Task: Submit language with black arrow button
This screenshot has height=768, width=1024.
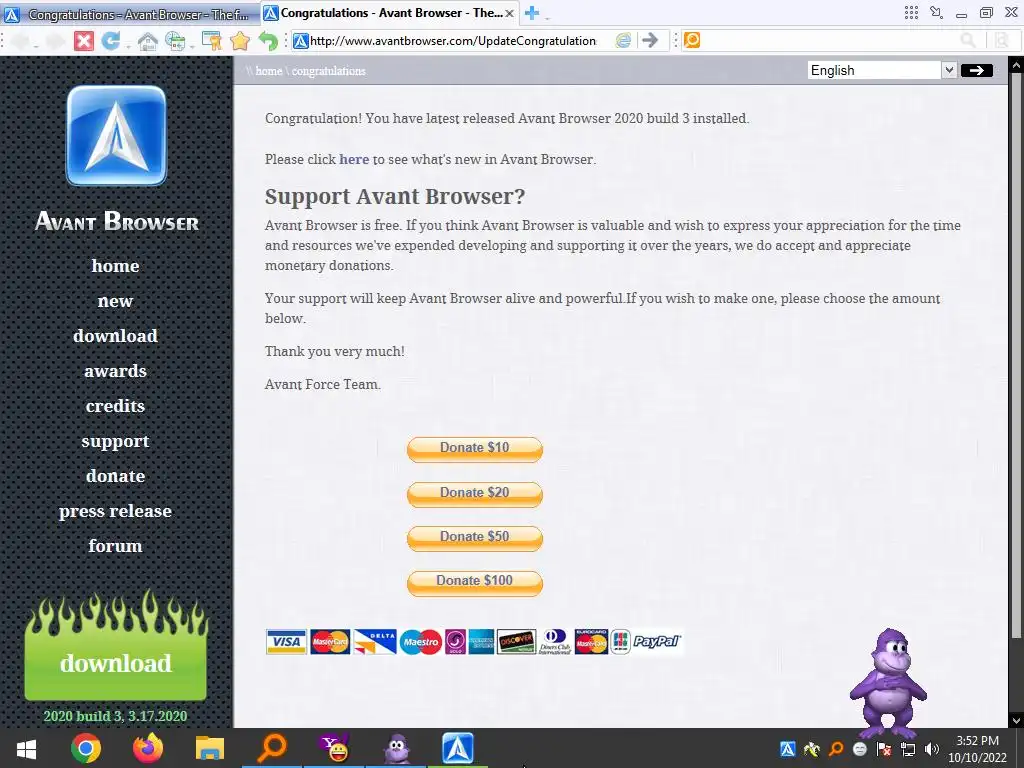Action: pyautogui.click(x=976, y=71)
